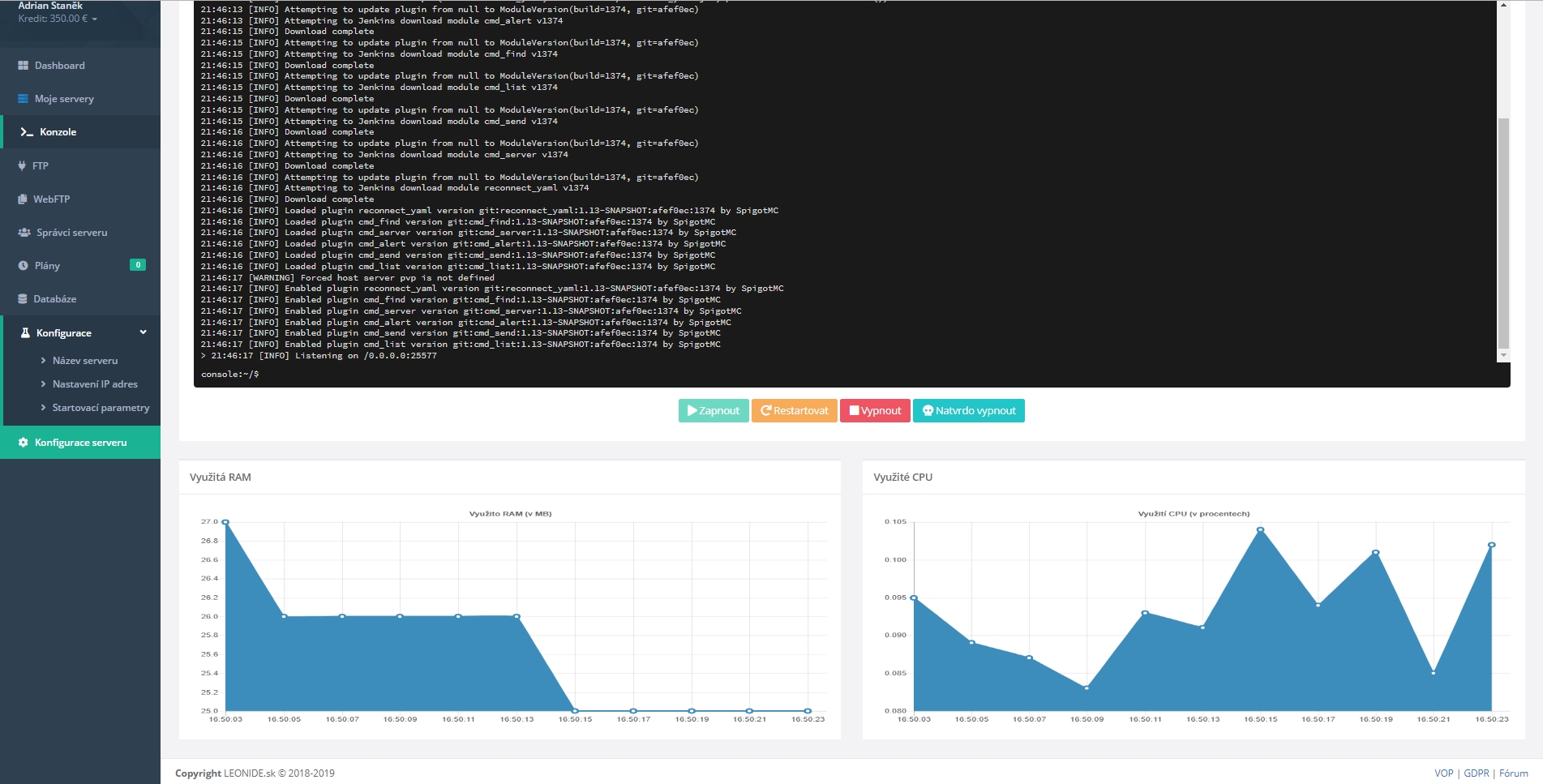Viewport: 1543px width, 784px height.
Task: Click the Moje servery list icon
Action: [x=23, y=99]
